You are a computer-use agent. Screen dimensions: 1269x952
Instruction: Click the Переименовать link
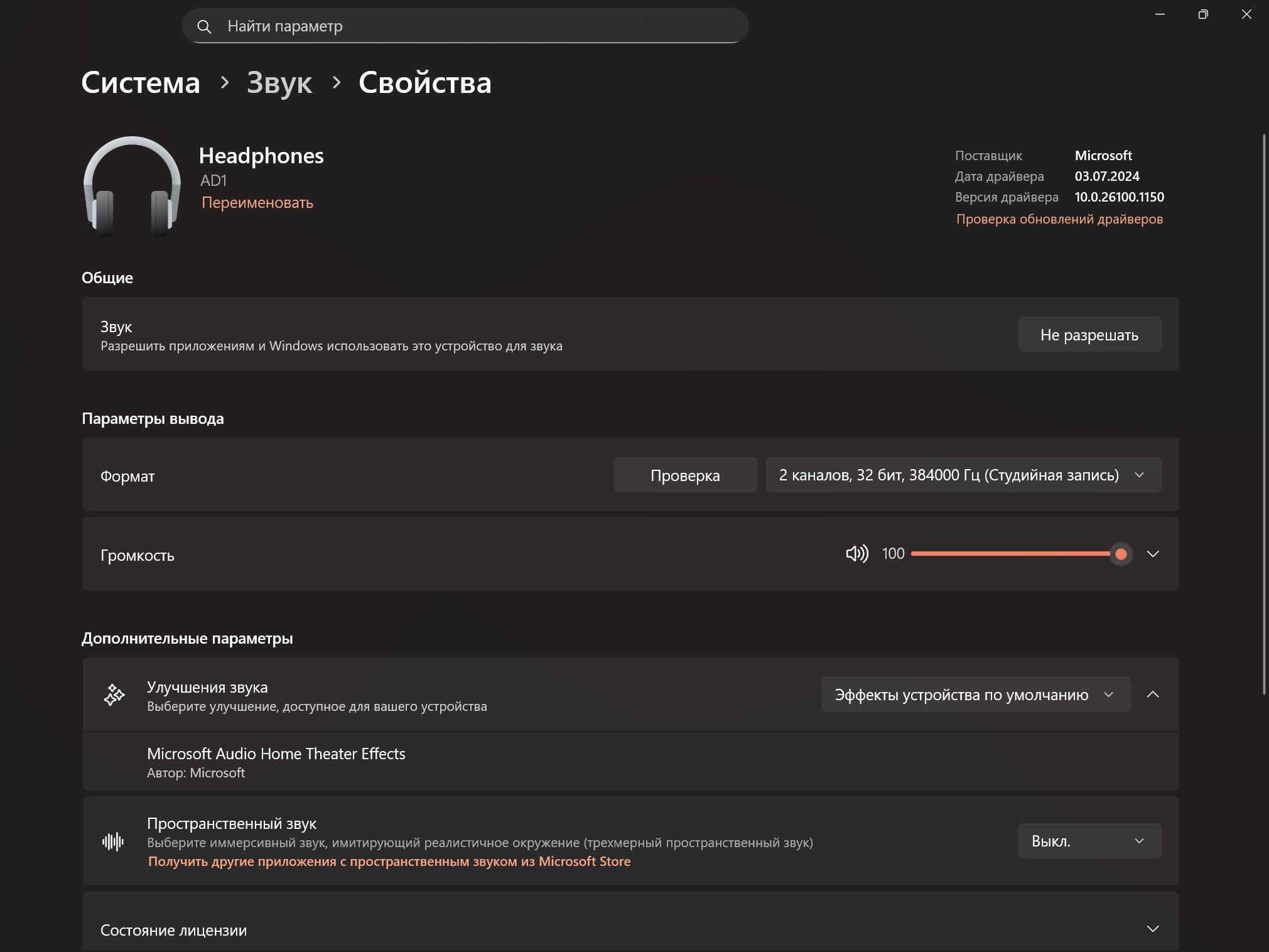[257, 203]
